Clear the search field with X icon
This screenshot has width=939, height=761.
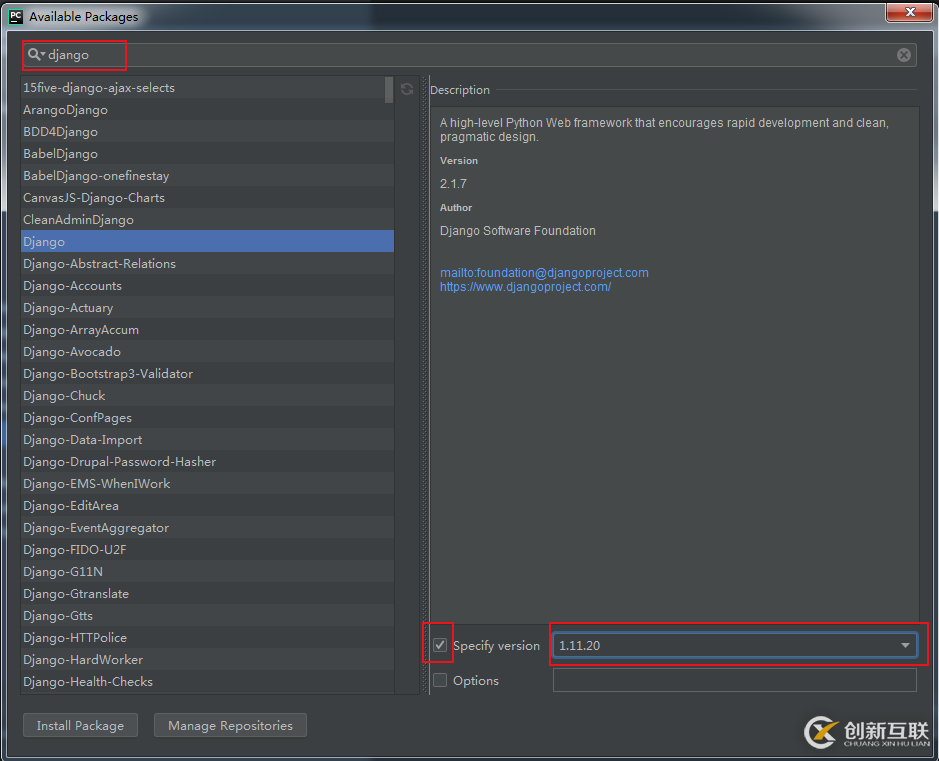pyautogui.click(x=904, y=55)
